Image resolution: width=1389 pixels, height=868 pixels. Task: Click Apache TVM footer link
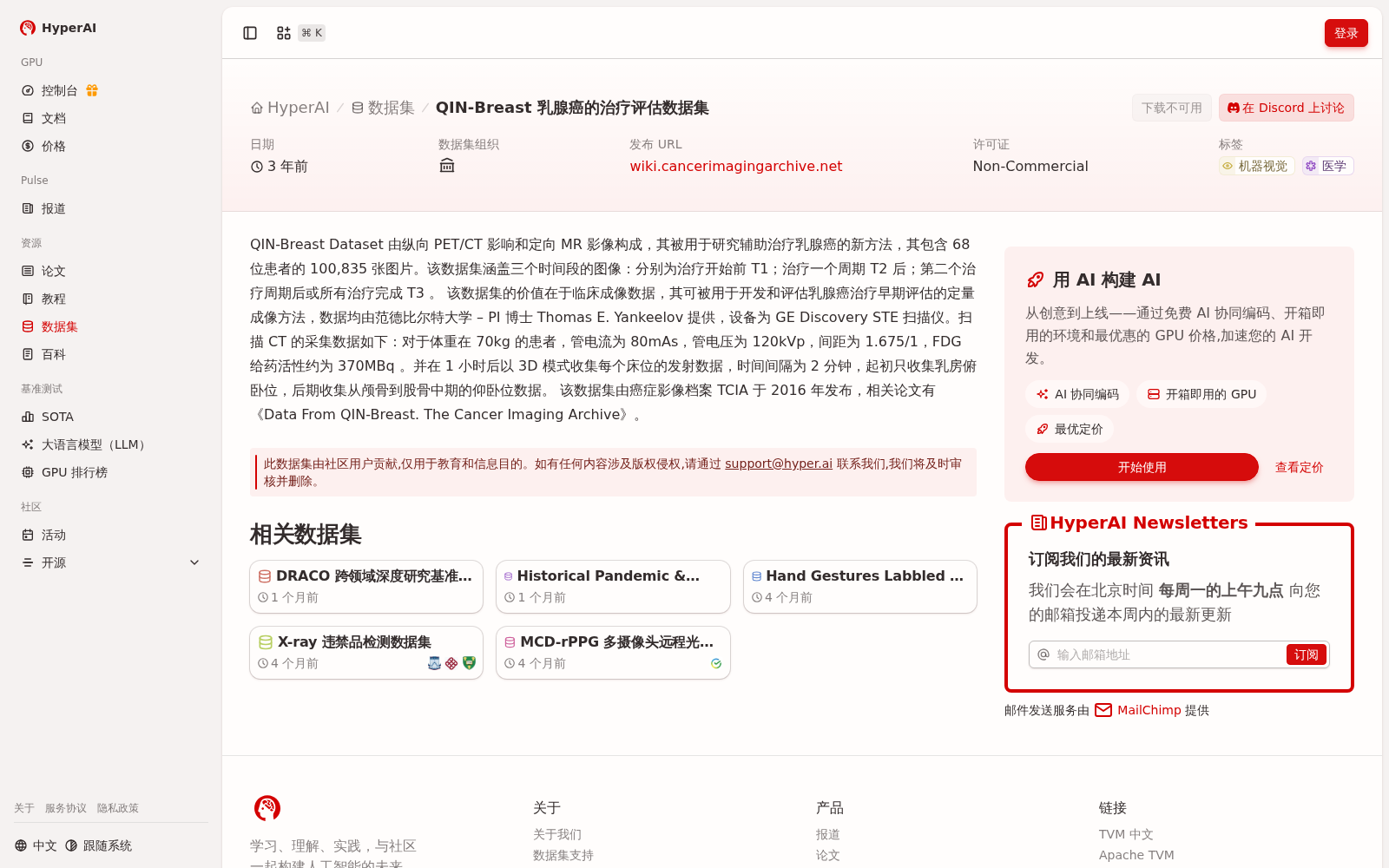click(x=1136, y=855)
